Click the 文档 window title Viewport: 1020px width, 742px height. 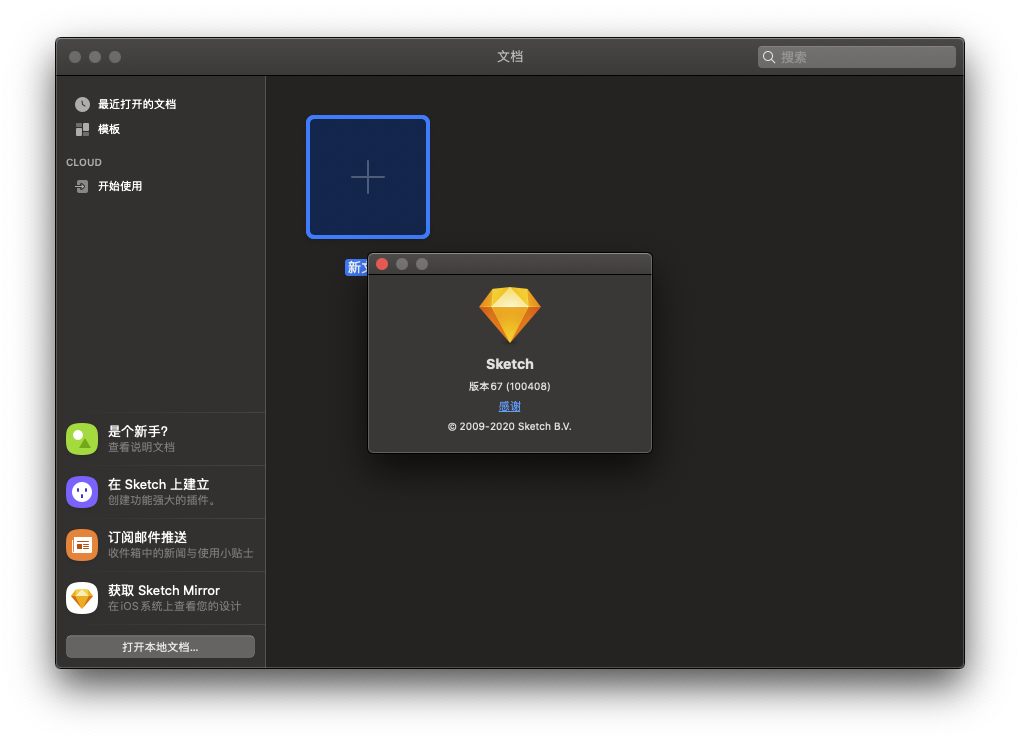(x=510, y=57)
